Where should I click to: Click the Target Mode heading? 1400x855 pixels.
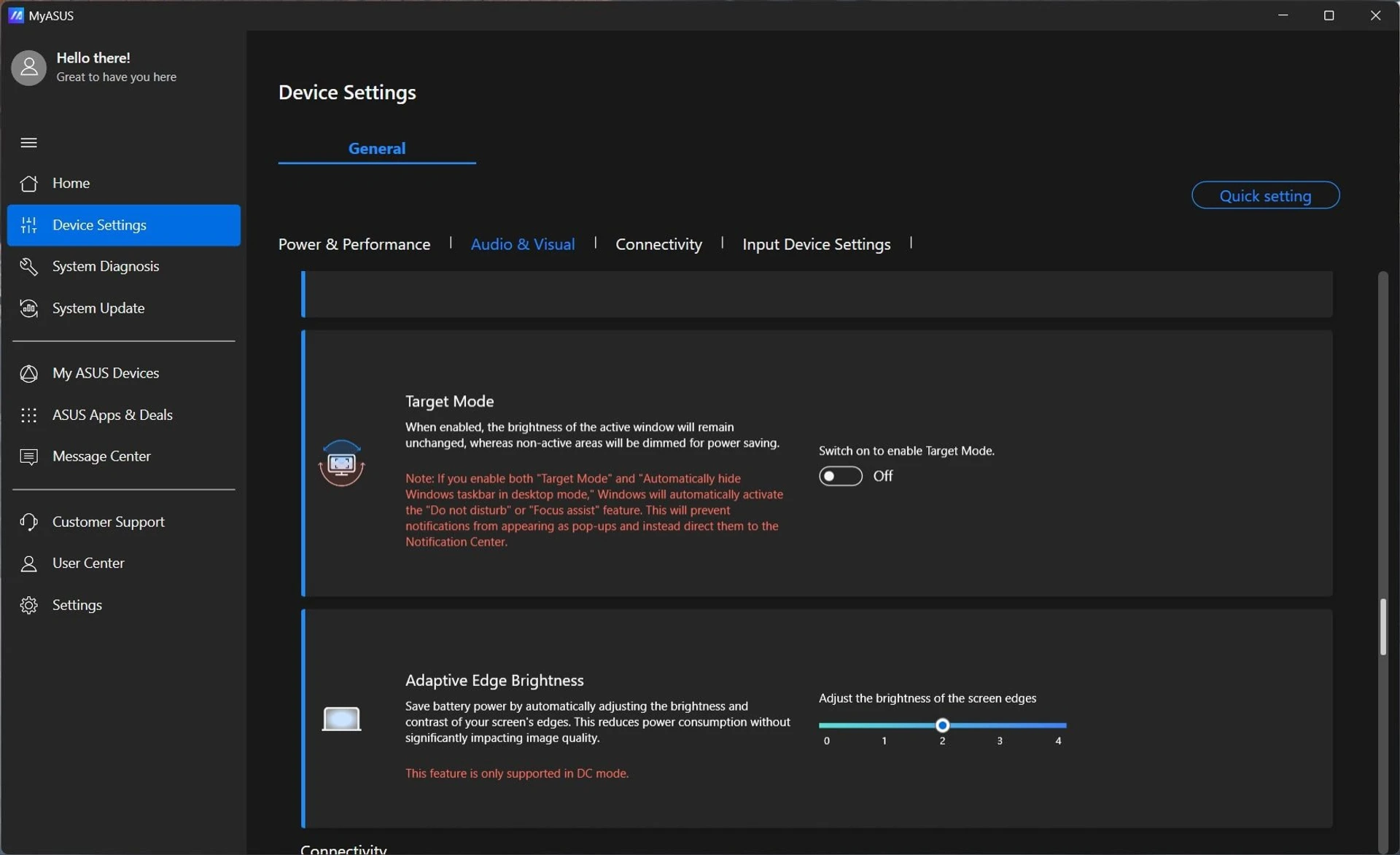[x=449, y=402]
